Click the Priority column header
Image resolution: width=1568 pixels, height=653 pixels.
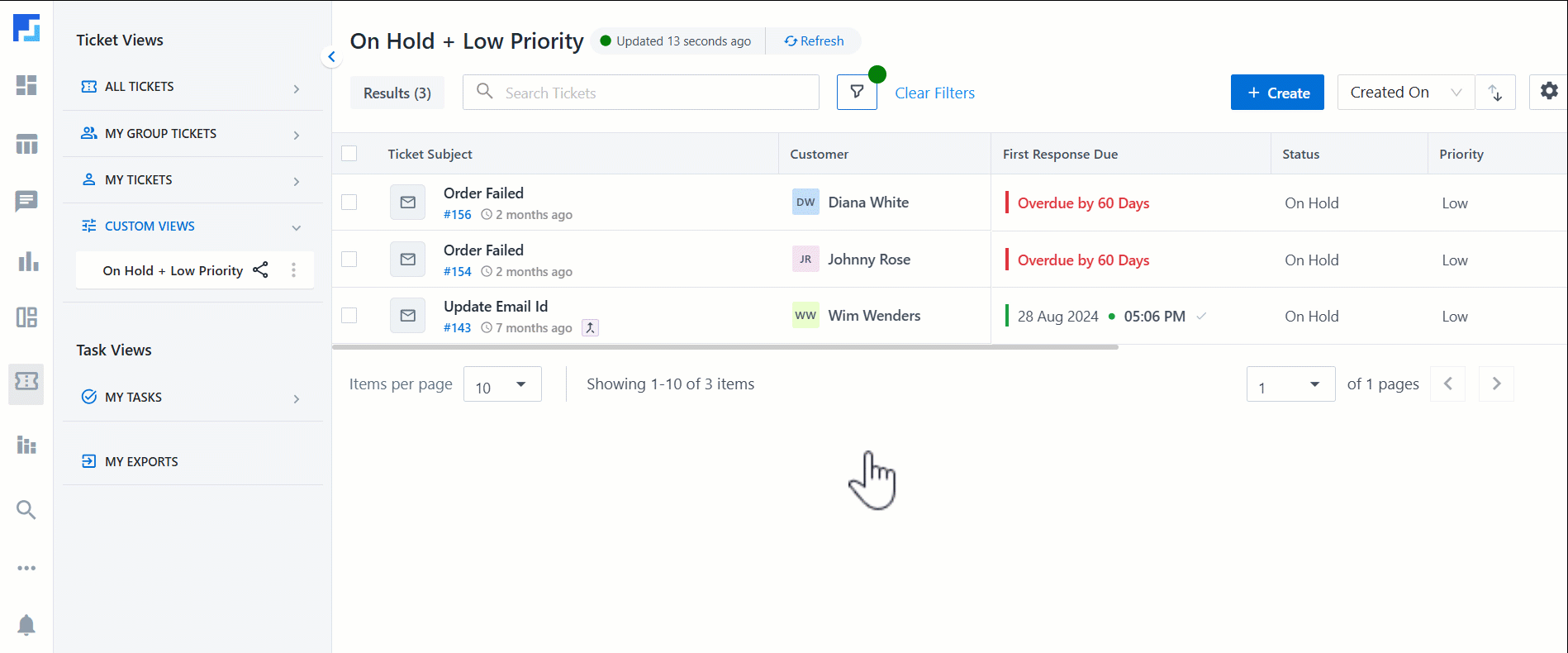1461,155
